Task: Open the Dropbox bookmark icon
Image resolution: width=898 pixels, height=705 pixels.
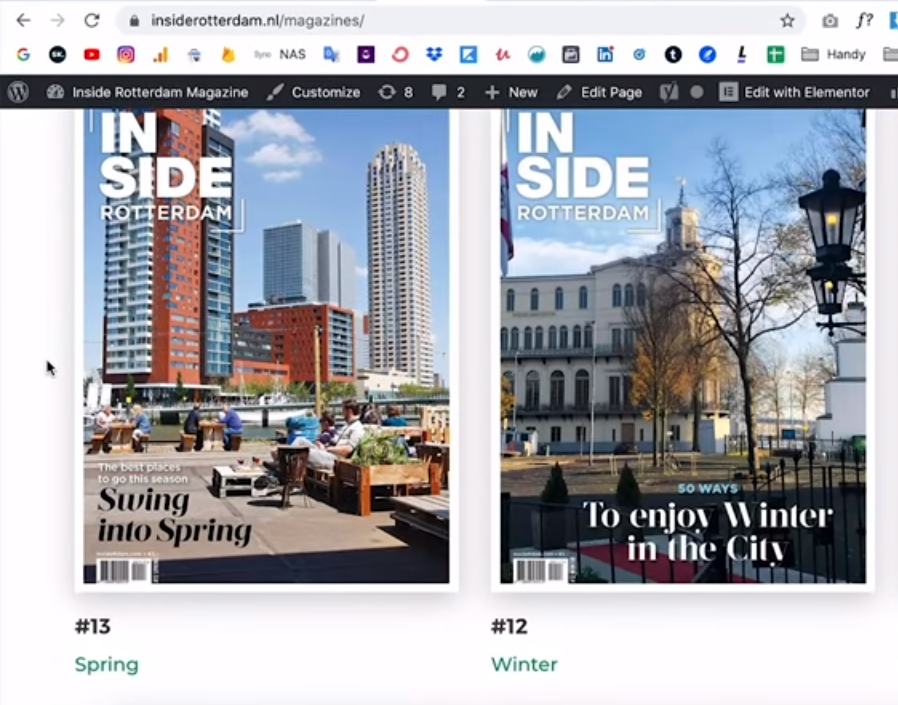Action: click(434, 54)
